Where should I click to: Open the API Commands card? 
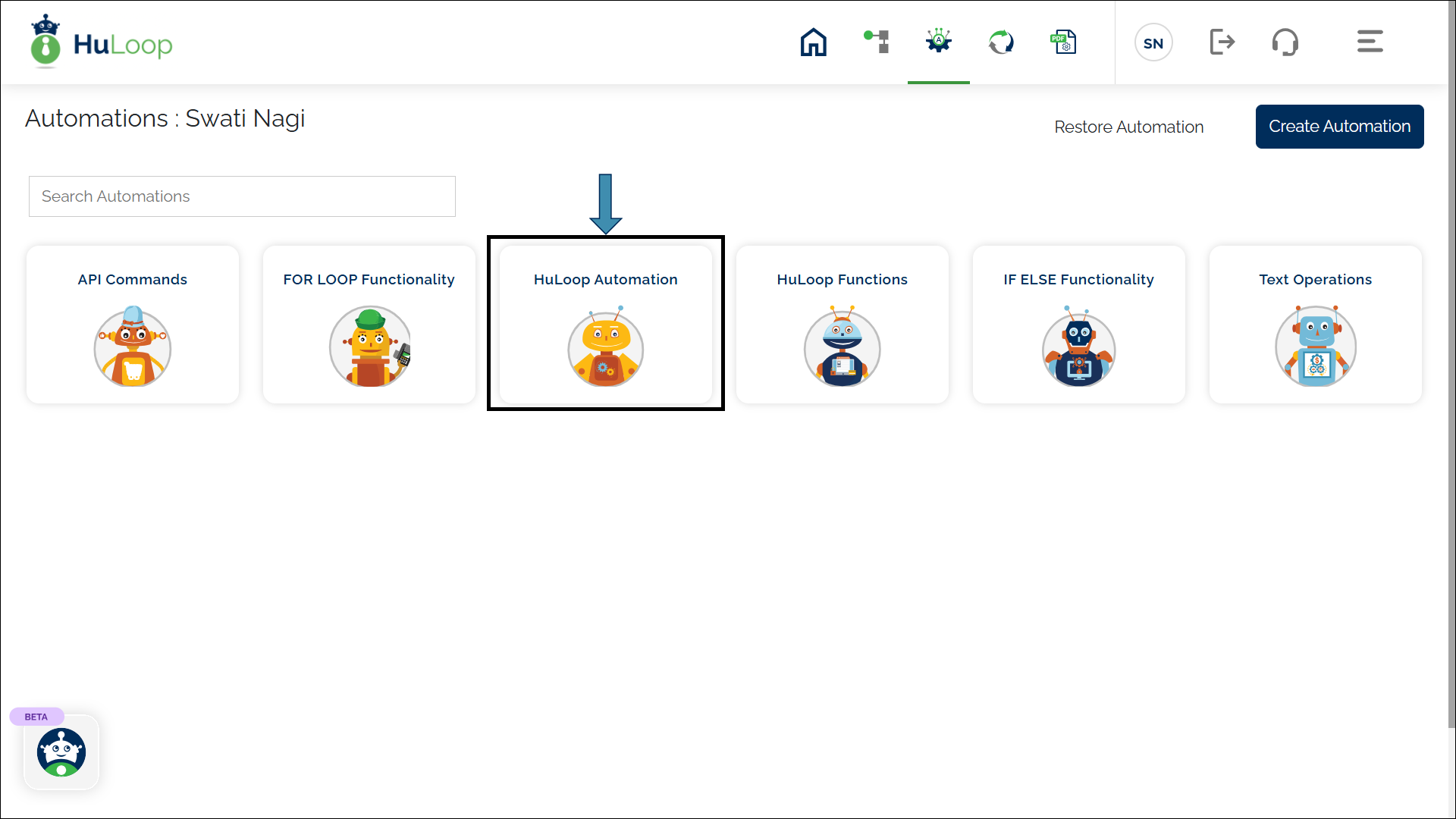[133, 325]
